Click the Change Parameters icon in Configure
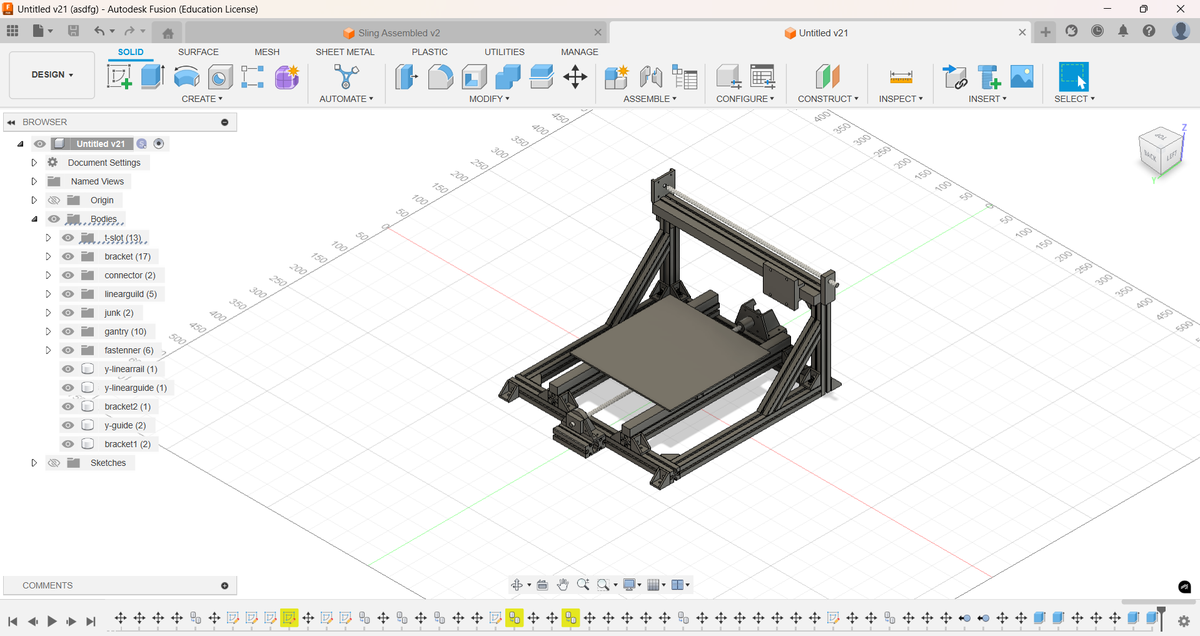The height and width of the screenshot is (636, 1200). tap(762, 77)
